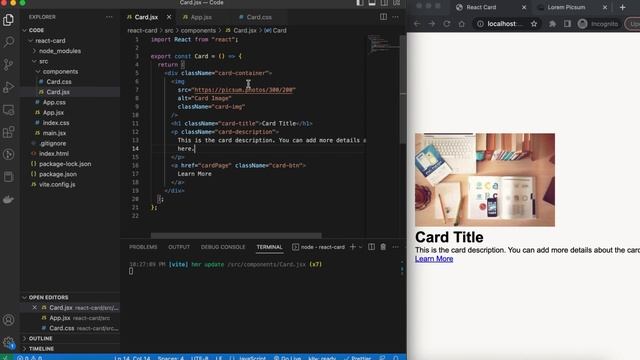Click the picsum.photos URL in code
Image resolution: width=640 pixels, height=360 pixels.
(x=244, y=90)
